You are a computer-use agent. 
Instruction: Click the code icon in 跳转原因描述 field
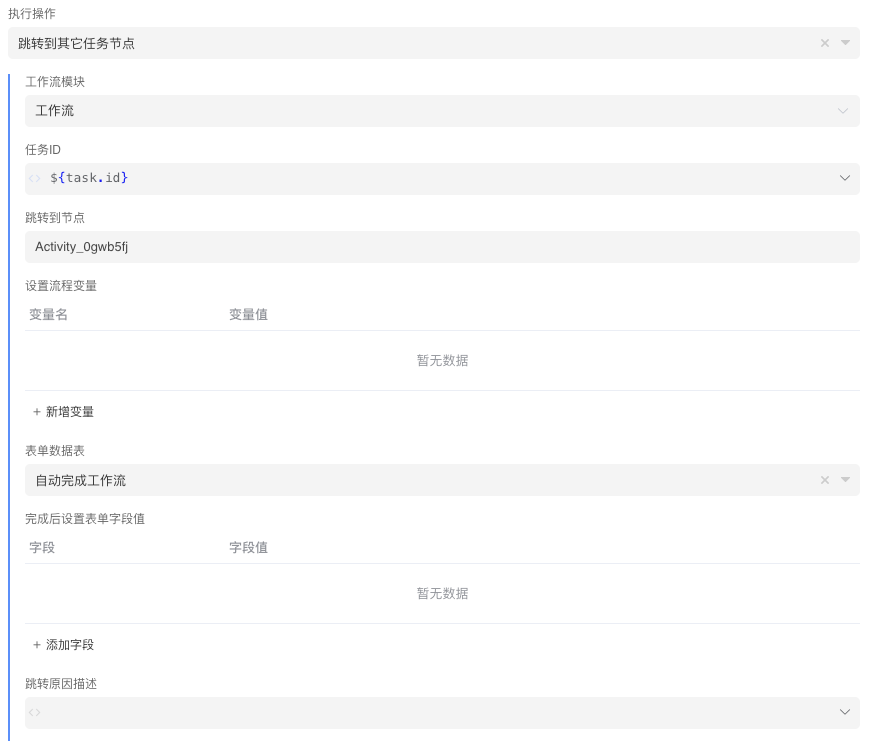tap(36, 713)
